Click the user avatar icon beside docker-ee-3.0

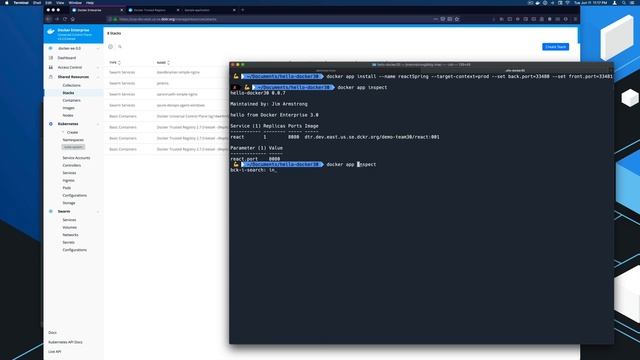pos(51,48)
